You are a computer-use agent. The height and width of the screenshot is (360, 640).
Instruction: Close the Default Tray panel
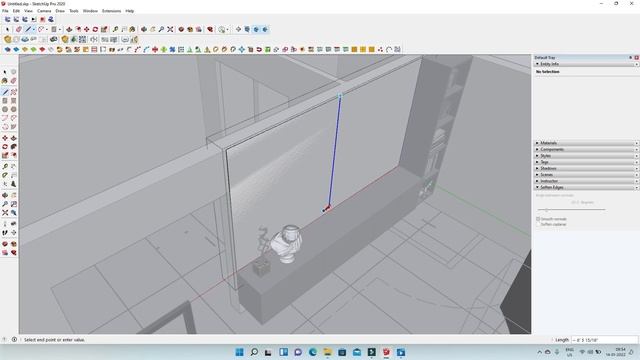click(636, 58)
